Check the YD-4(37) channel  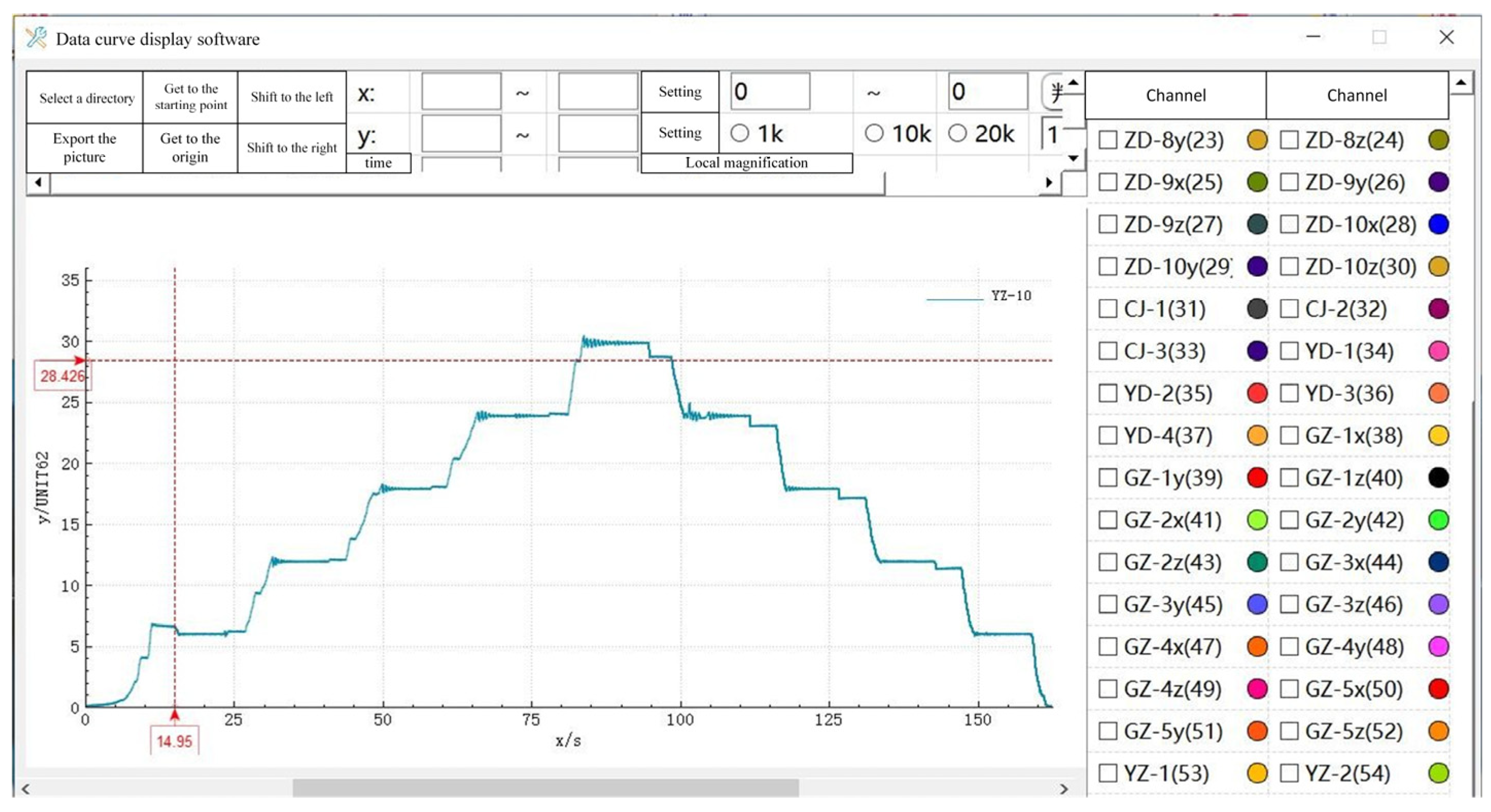point(1108,436)
